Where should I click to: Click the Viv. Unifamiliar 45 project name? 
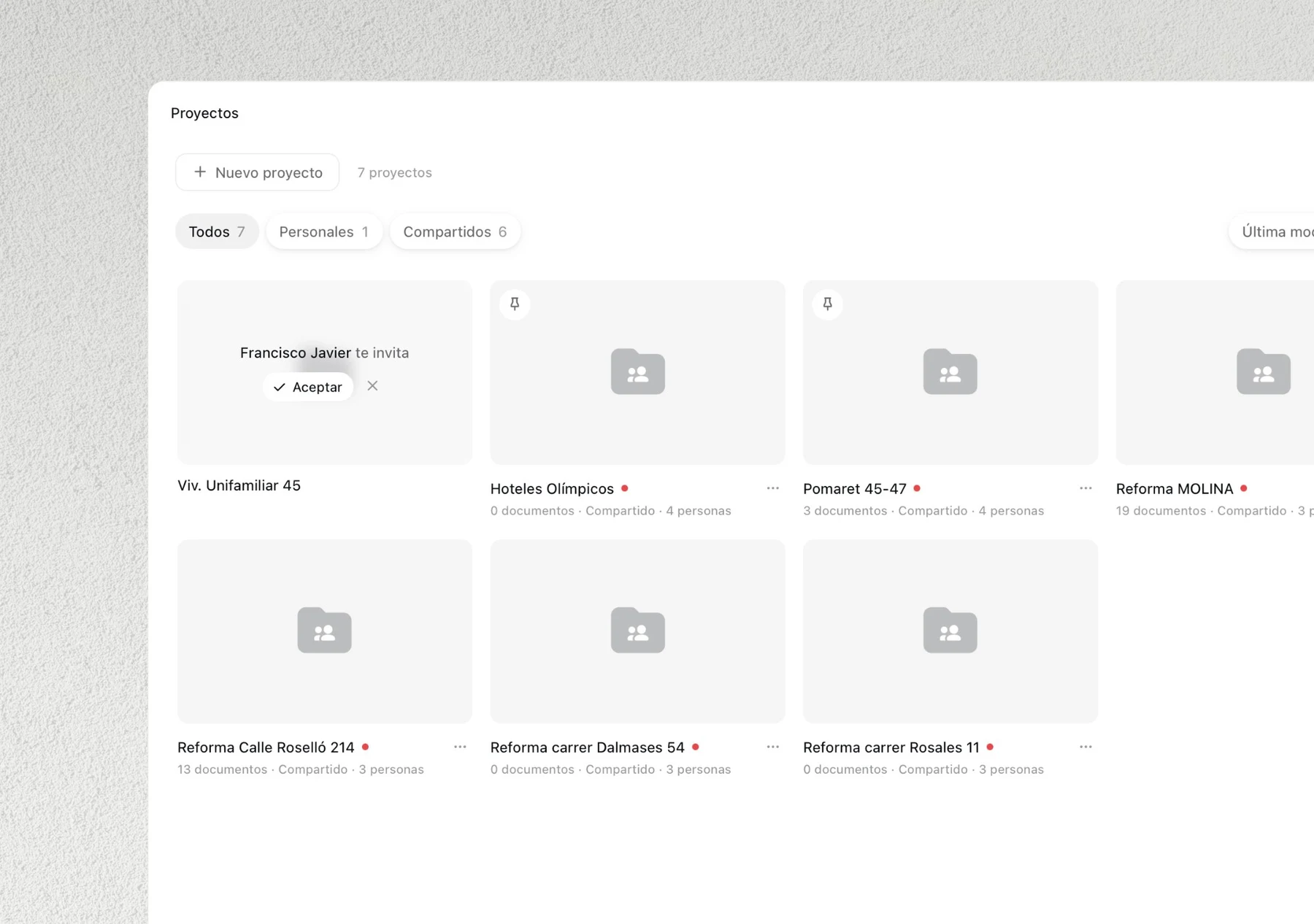pyautogui.click(x=239, y=485)
